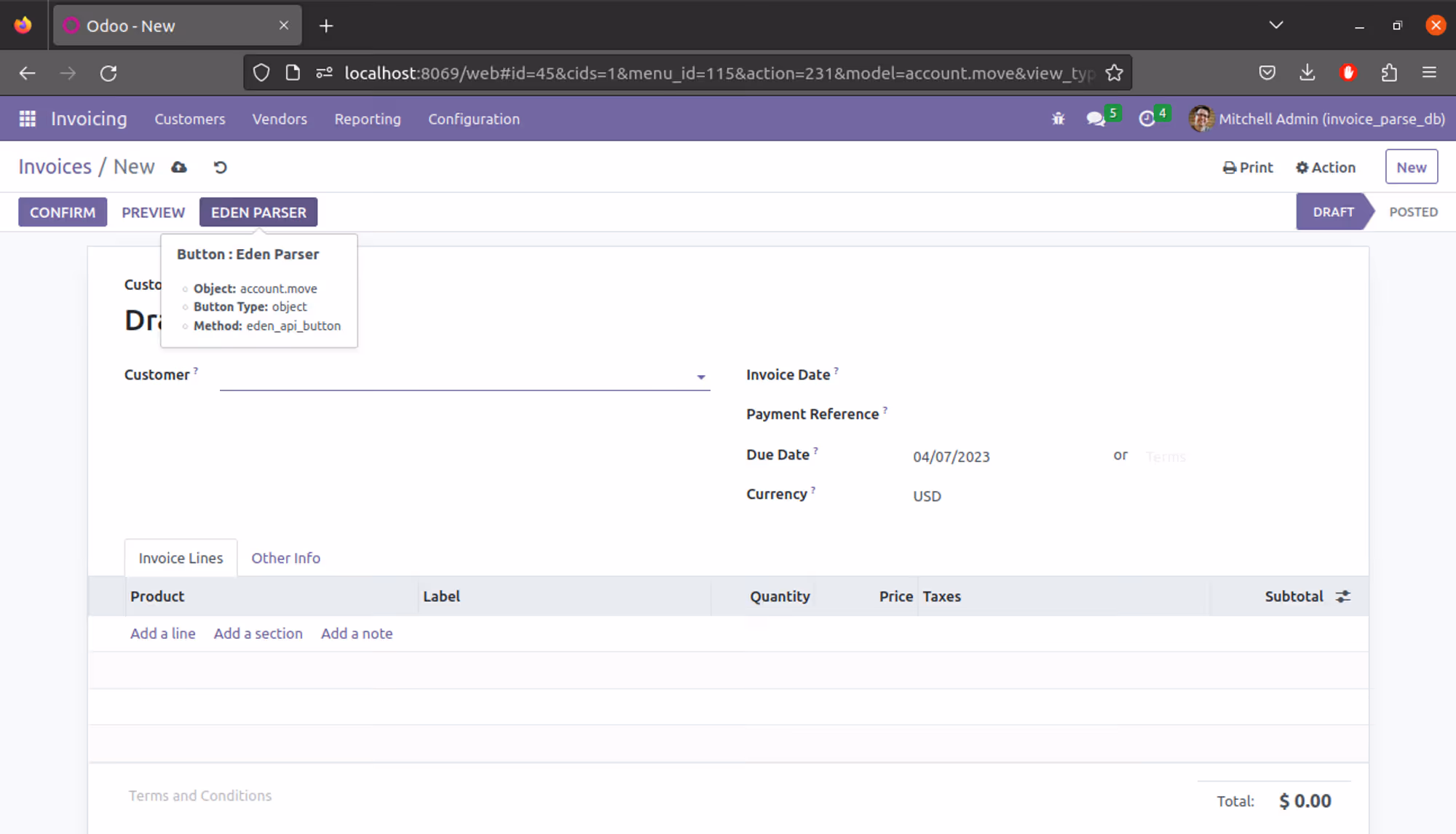The image size is (1456, 834).
Task: Select the Posted status stage
Action: pyautogui.click(x=1412, y=212)
